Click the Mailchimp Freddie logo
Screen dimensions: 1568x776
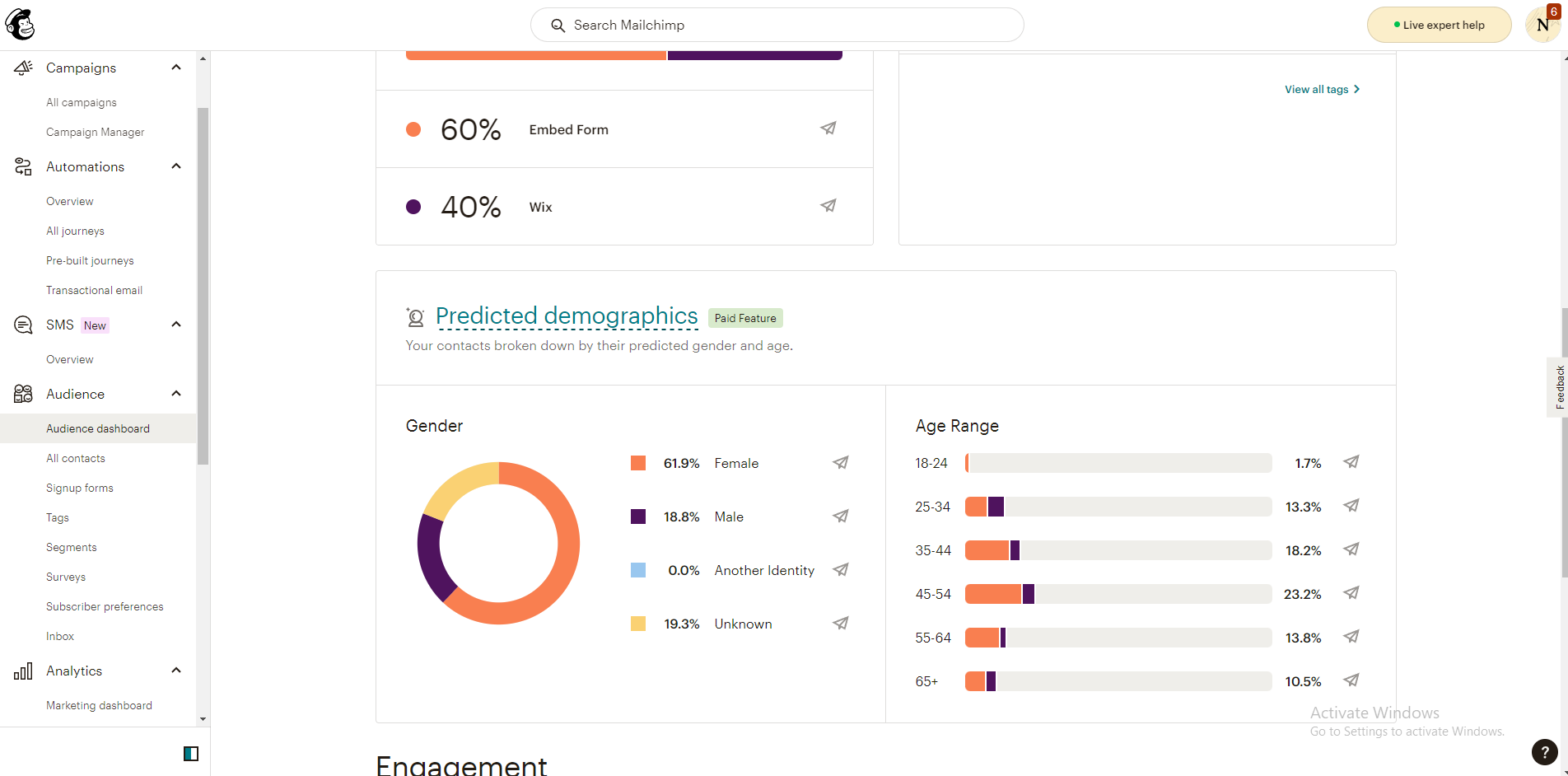pyautogui.click(x=20, y=25)
